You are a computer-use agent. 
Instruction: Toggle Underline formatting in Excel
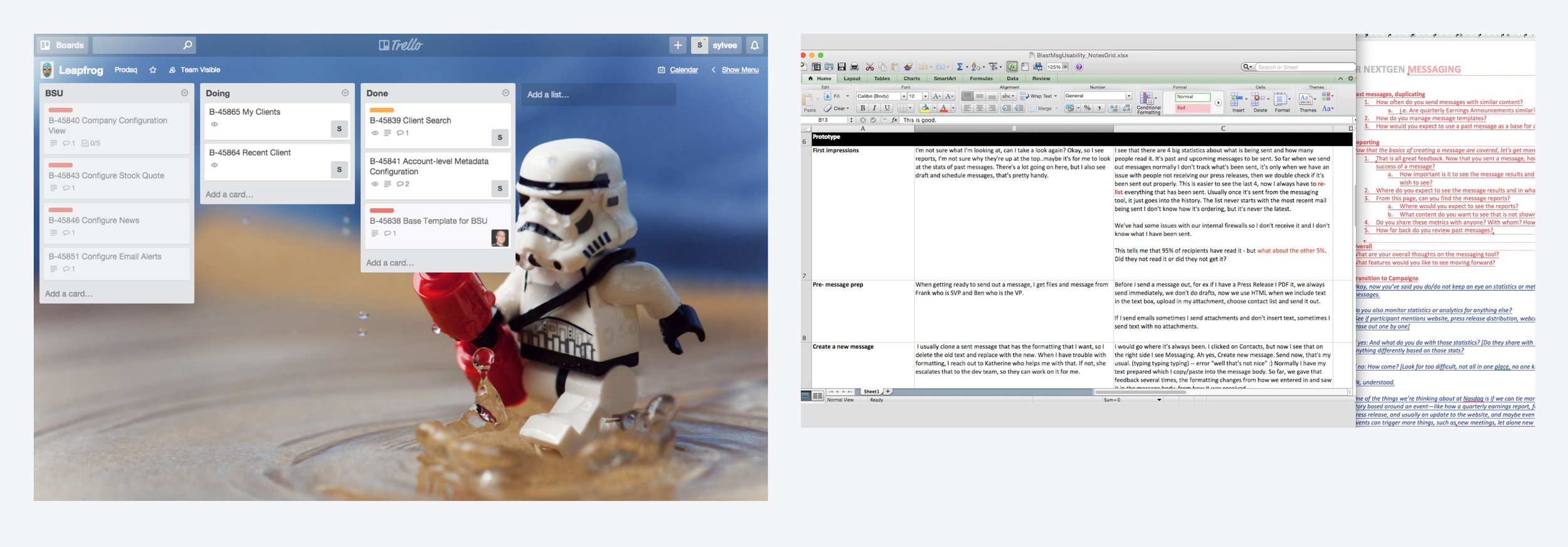pos(887,108)
